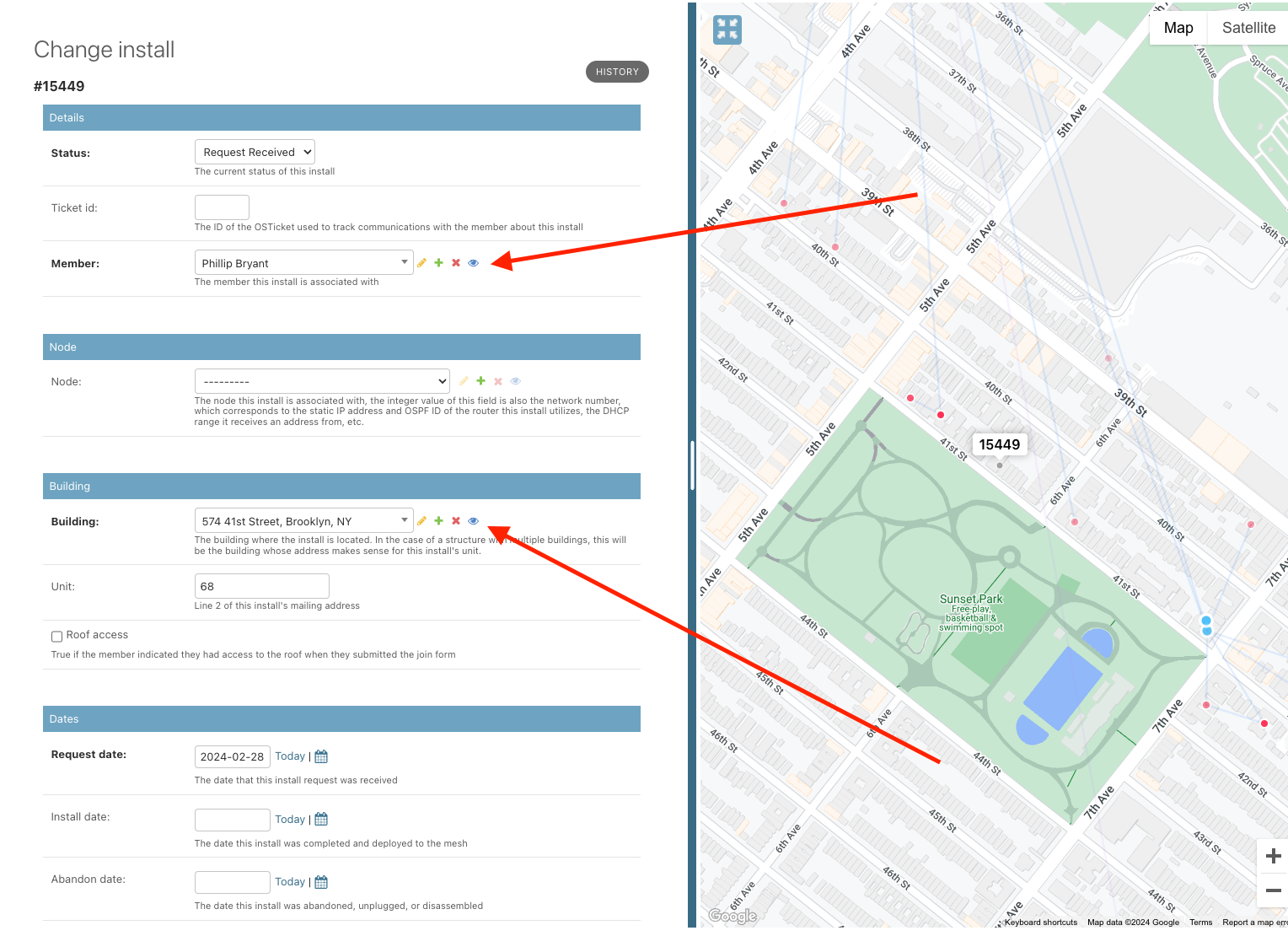This screenshot has width=1288, height=936.
Task: Switch the map to Satellite view
Action: tap(1248, 28)
